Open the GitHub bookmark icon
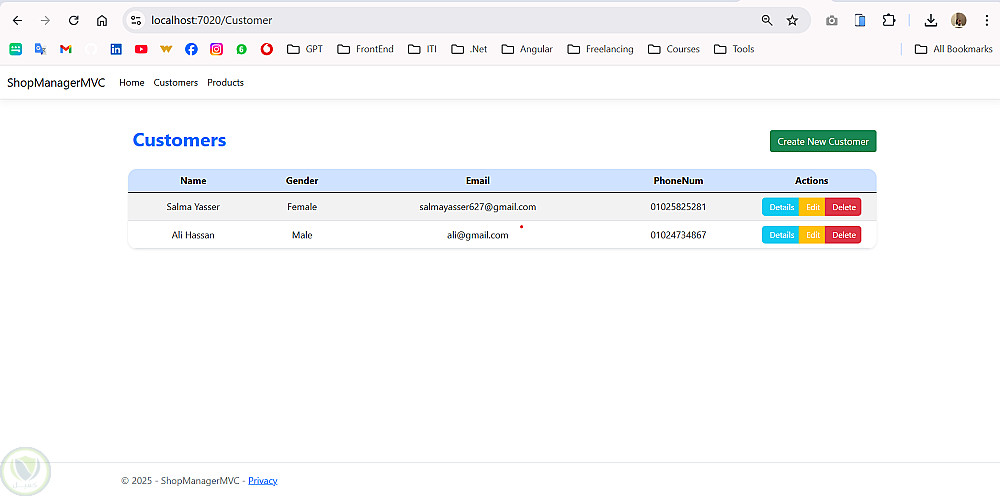Viewport: 1000px width, 496px height. pyautogui.click(x=91, y=49)
